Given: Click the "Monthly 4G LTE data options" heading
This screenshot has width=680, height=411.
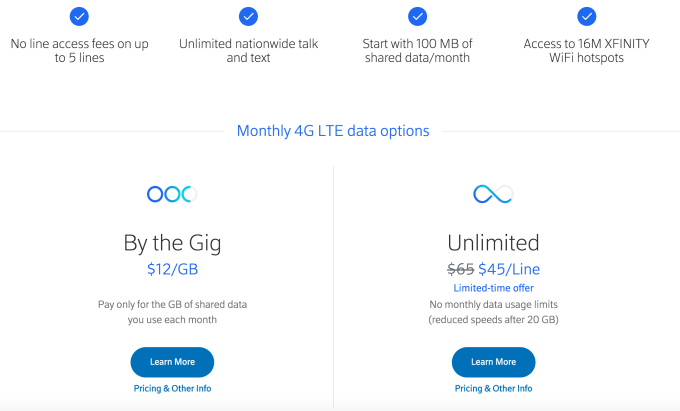Looking at the screenshot, I should tap(333, 131).
